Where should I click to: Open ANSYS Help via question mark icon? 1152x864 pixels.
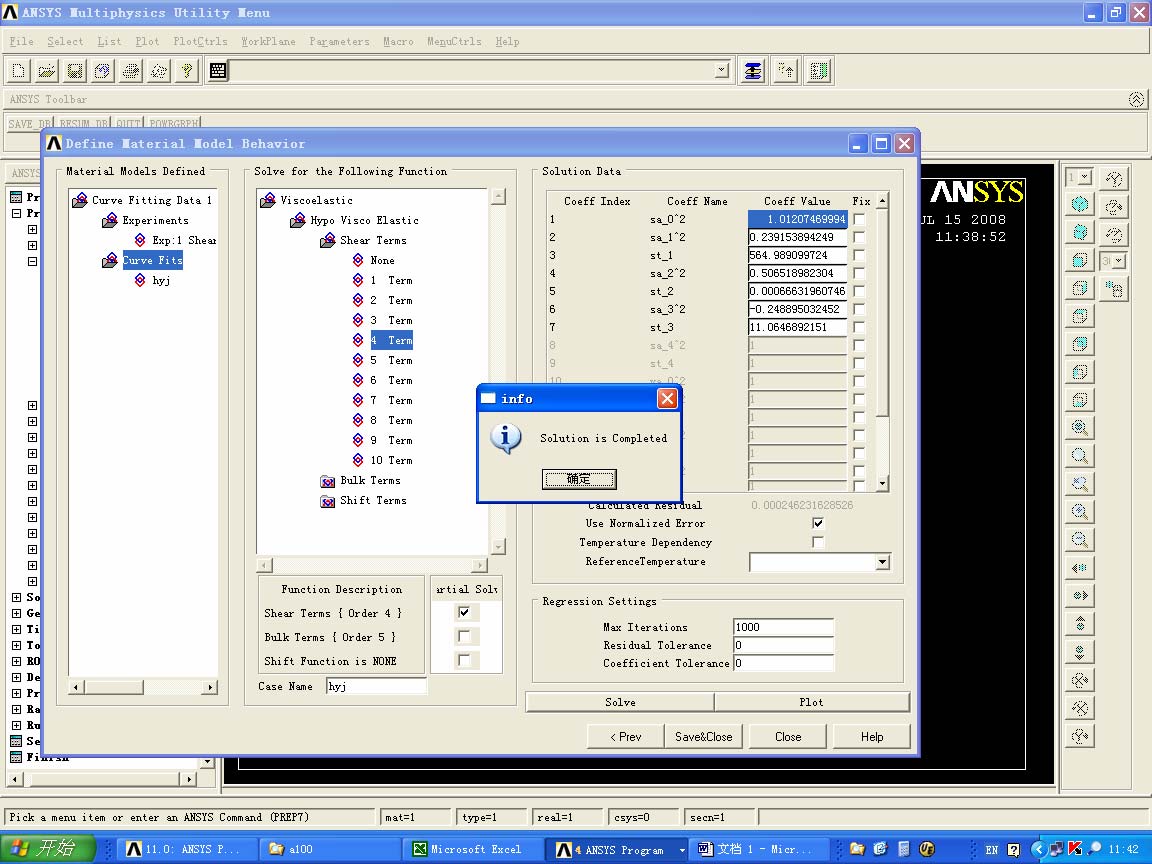tap(187, 71)
